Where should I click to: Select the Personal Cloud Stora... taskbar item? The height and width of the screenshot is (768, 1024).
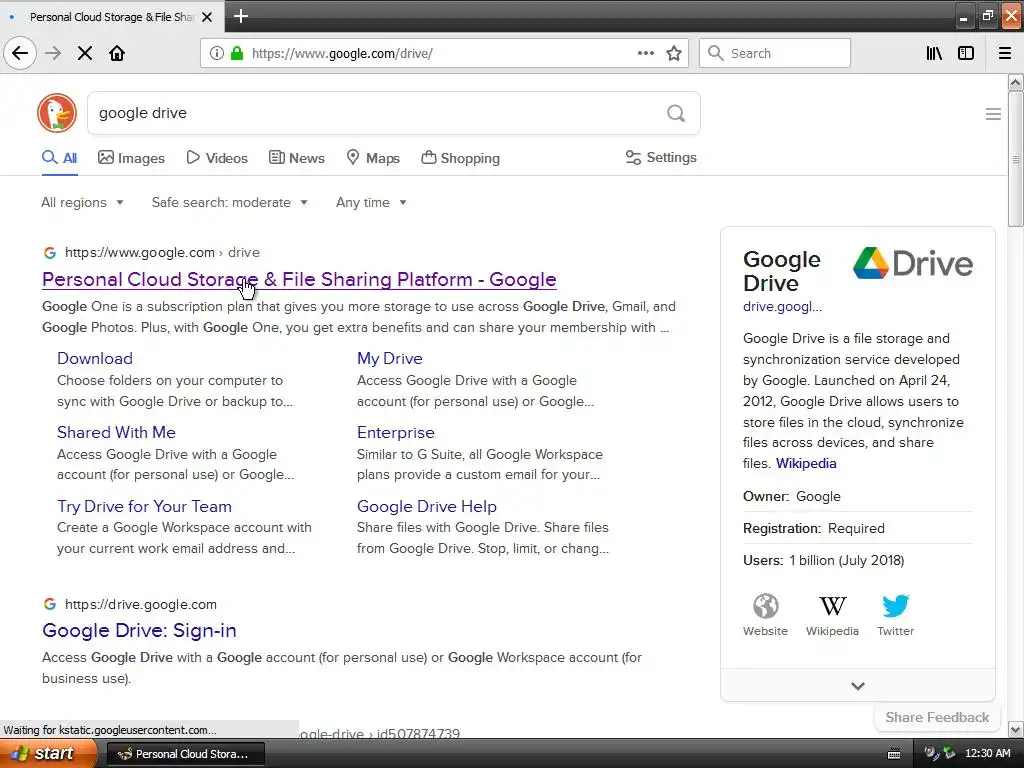(185, 754)
